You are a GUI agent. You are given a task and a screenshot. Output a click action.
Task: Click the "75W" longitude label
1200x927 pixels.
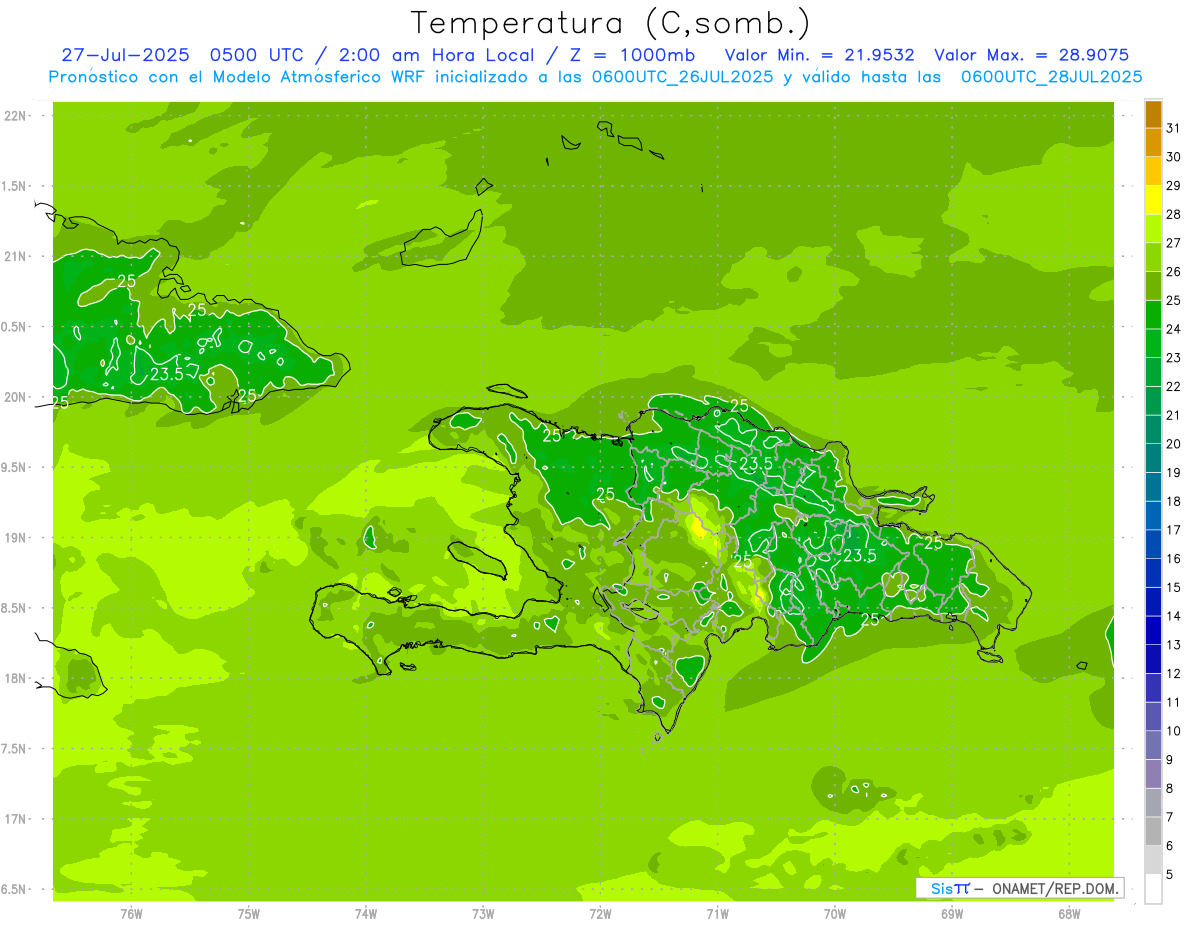(x=249, y=913)
